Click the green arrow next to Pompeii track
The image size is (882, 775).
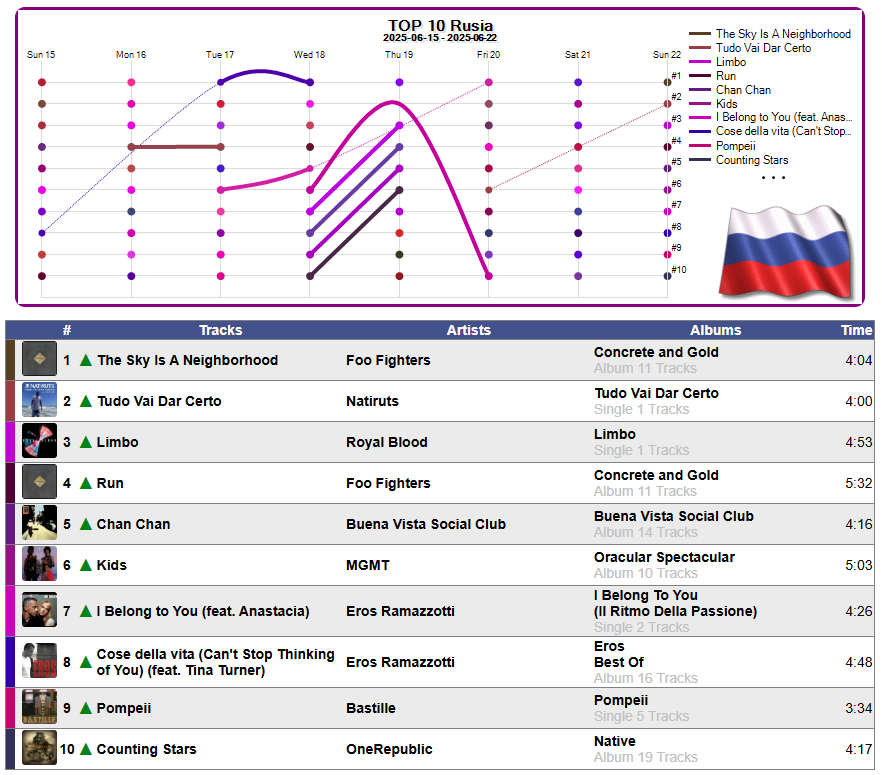click(86, 708)
